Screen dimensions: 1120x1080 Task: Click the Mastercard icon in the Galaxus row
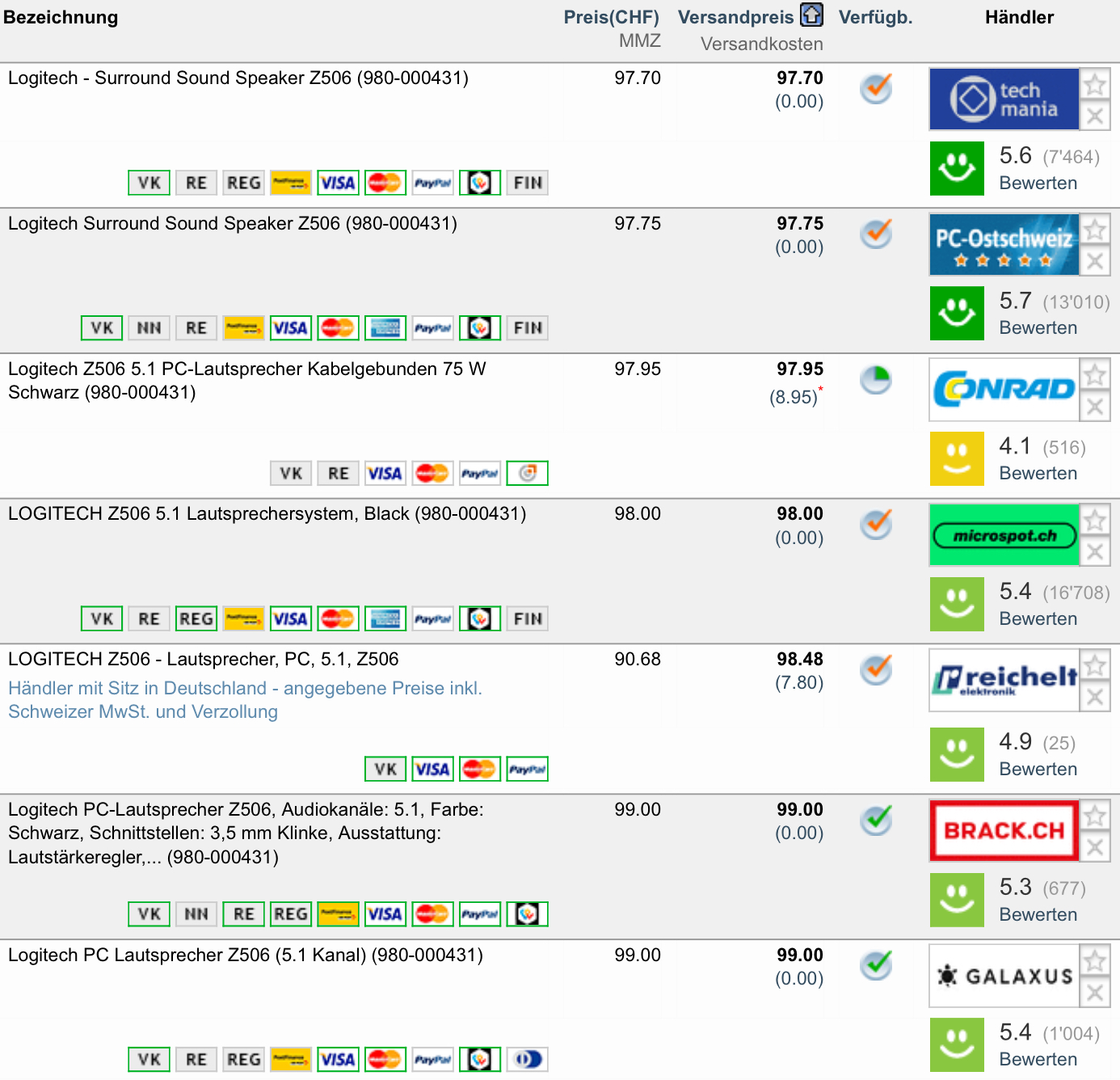point(385,1059)
